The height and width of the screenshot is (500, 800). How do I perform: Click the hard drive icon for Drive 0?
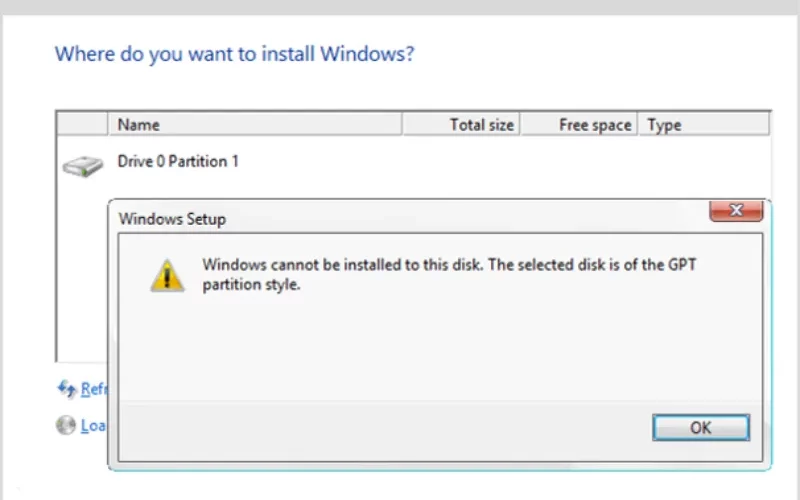(82, 166)
